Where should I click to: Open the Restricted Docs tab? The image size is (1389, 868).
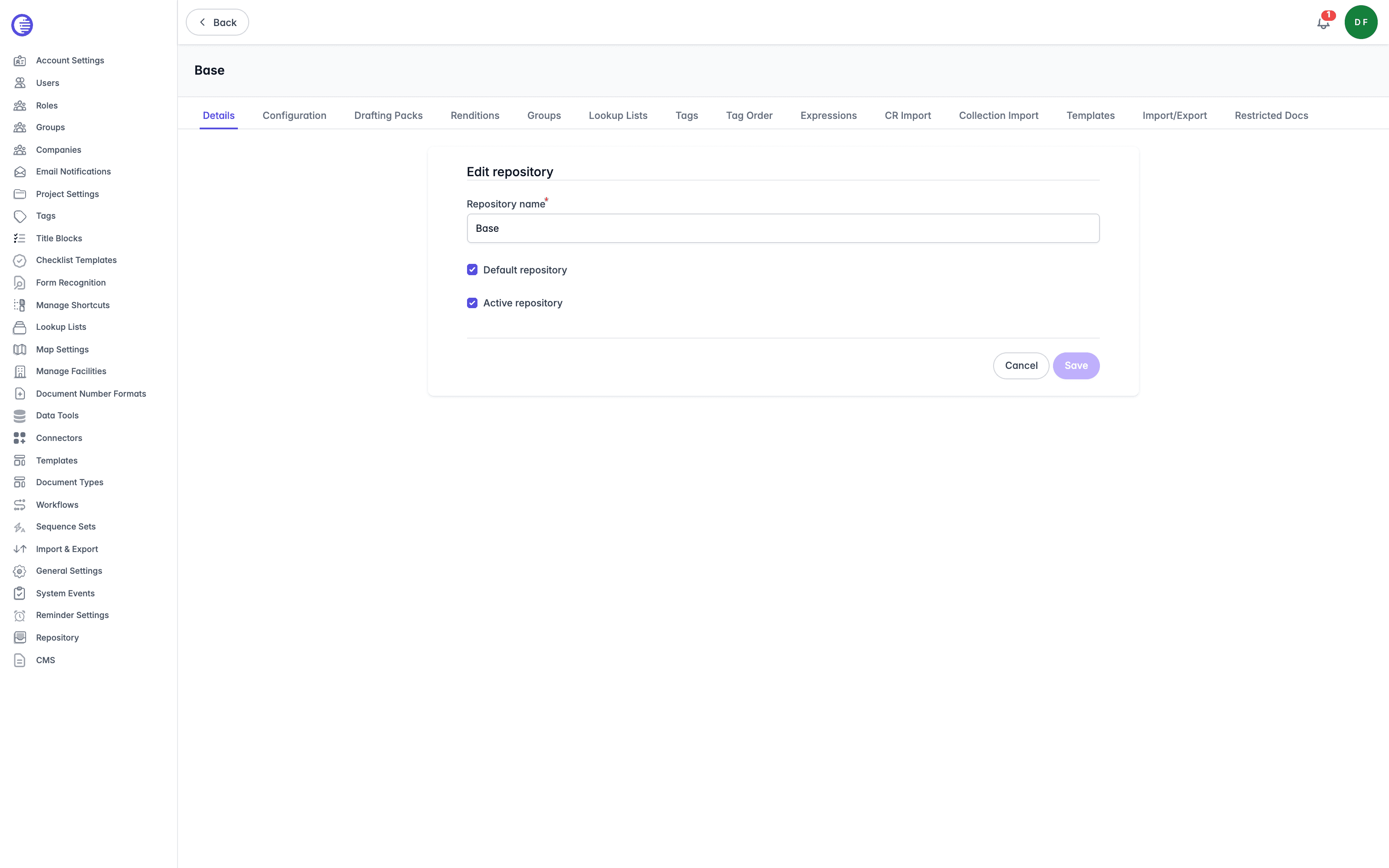pyautogui.click(x=1271, y=115)
